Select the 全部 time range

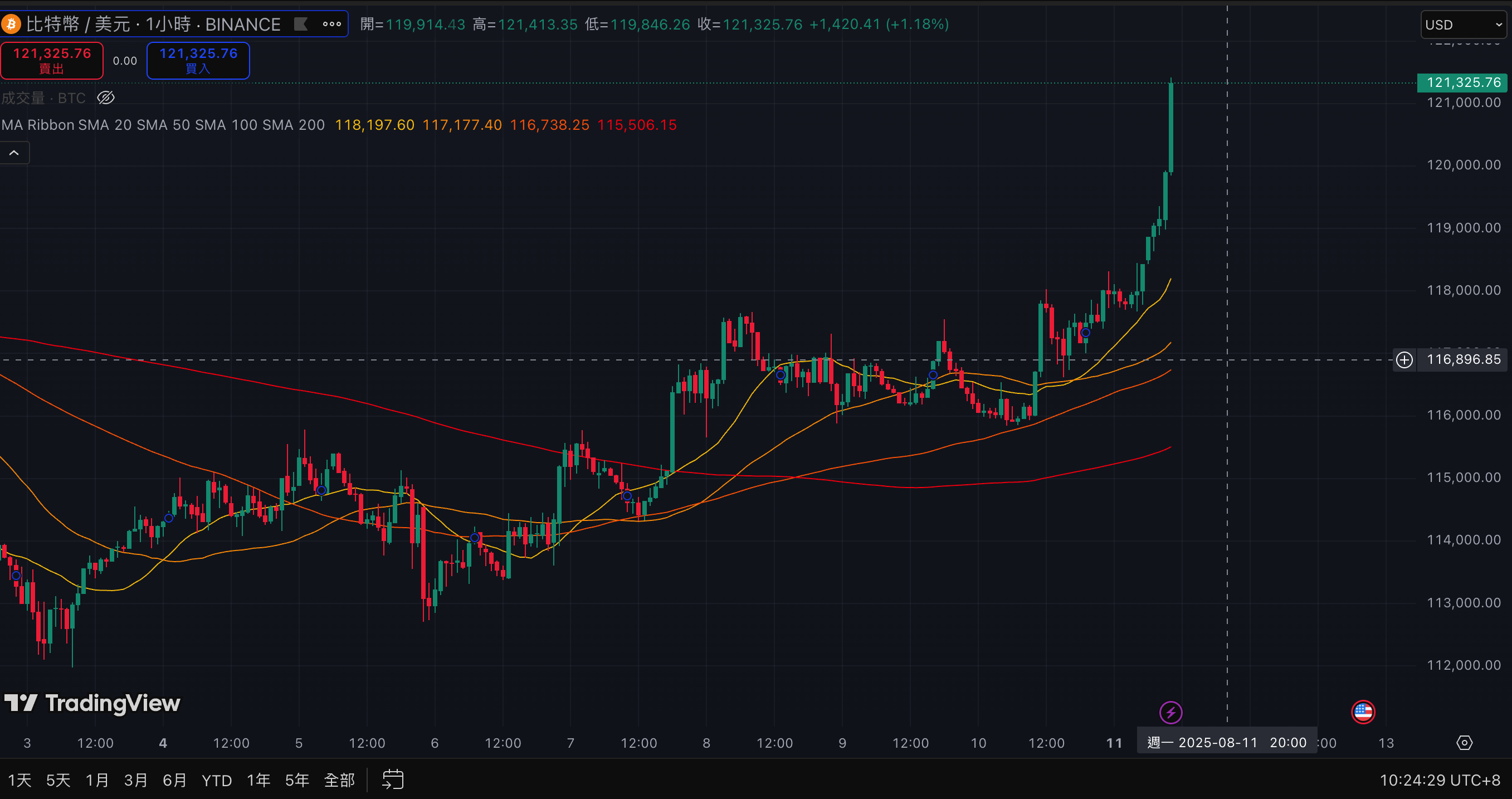[339, 779]
